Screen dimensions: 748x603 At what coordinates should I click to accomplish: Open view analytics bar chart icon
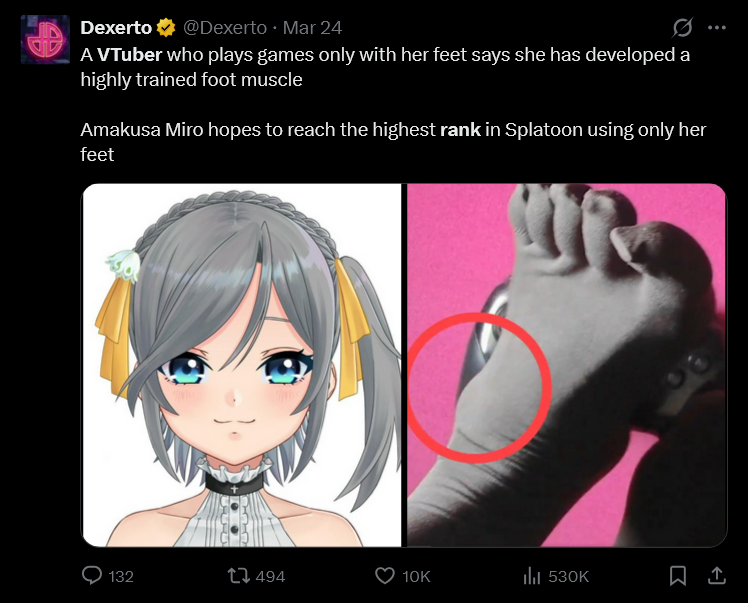click(531, 576)
